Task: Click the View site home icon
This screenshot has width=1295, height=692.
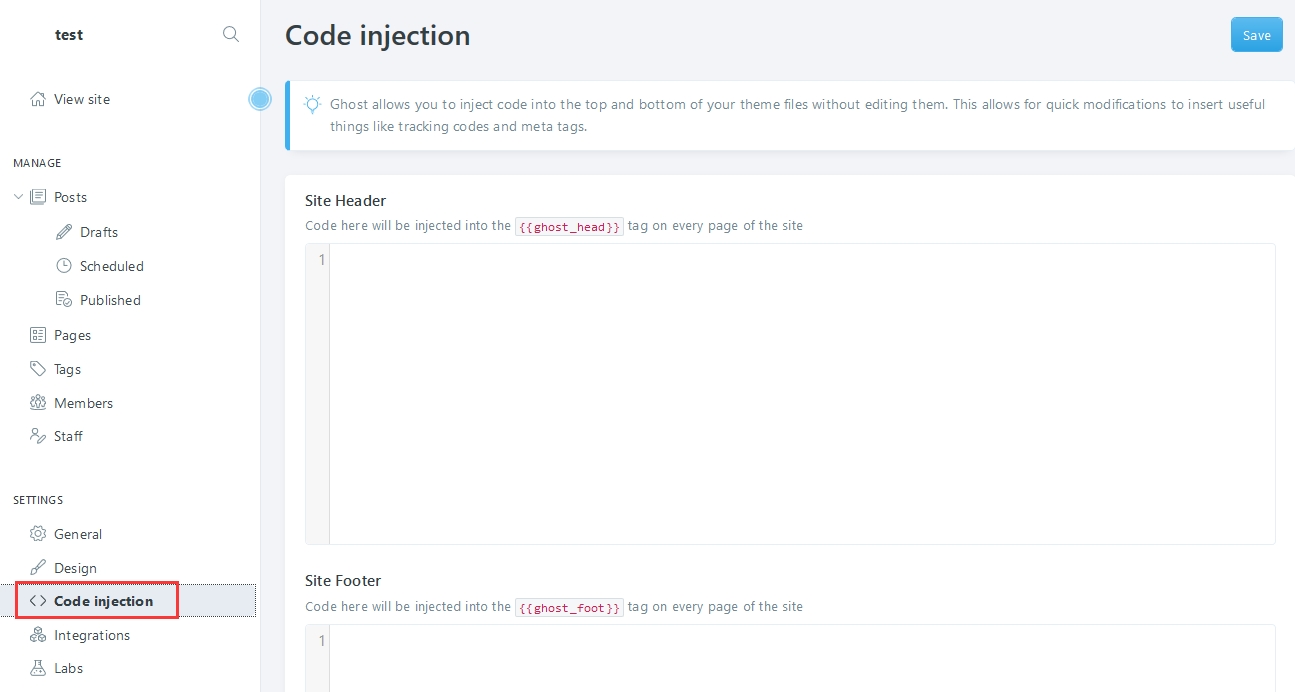Action: (38, 99)
